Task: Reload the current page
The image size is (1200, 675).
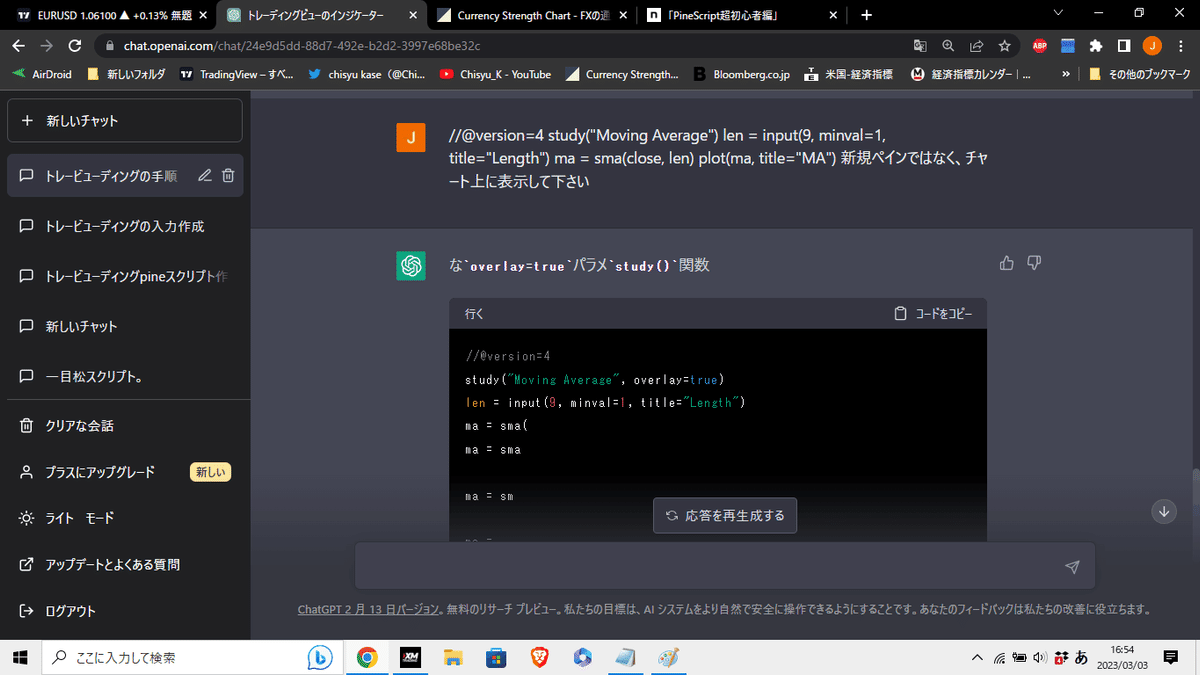Action: tap(74, 46)
